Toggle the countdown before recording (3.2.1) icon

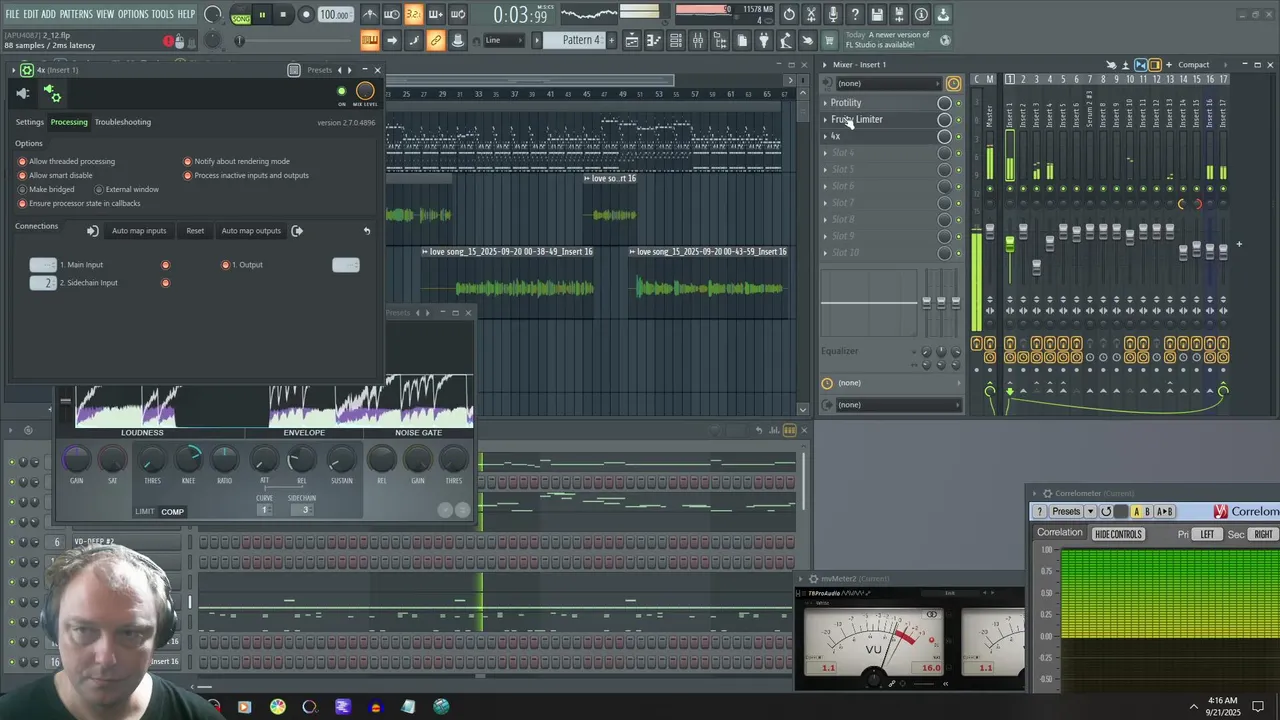tap(414, 15)
